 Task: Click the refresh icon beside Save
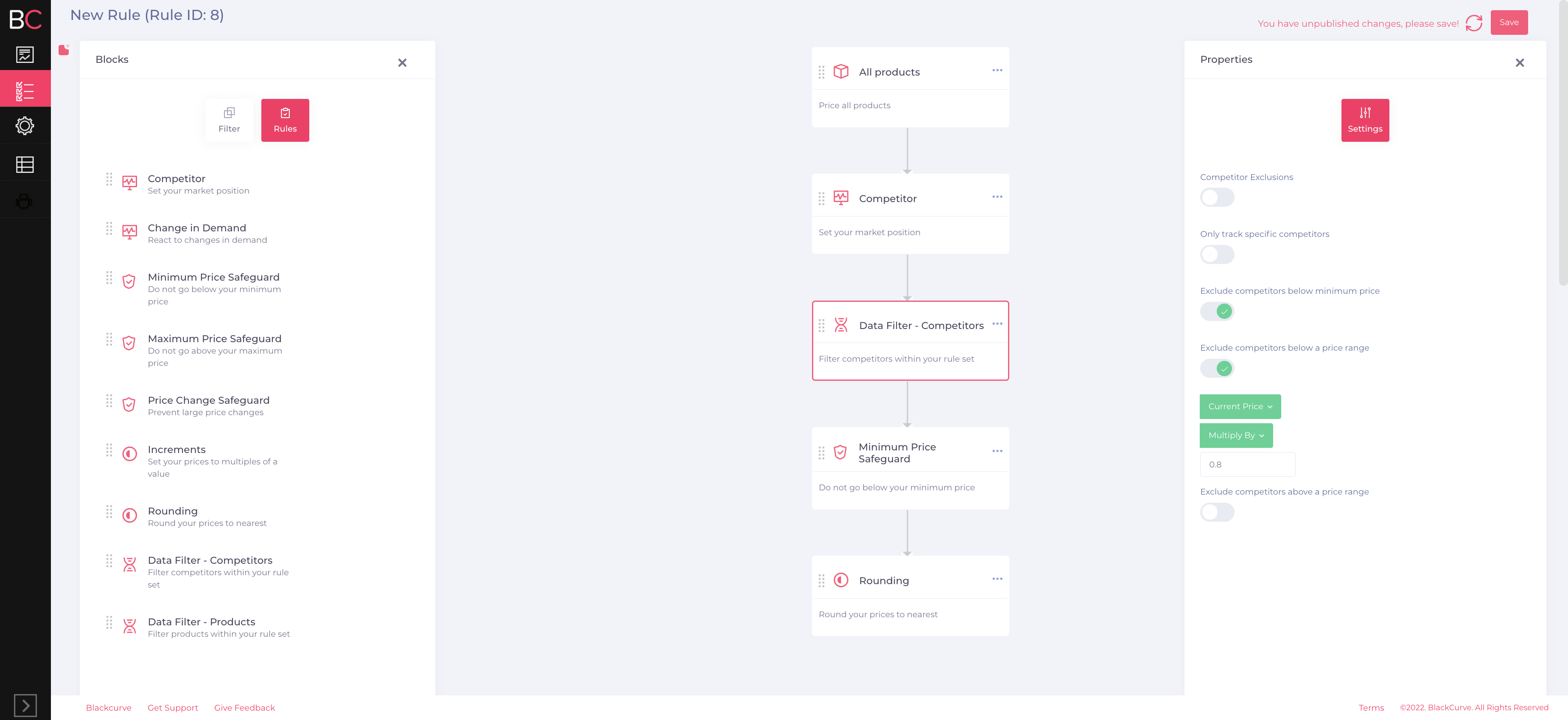click(1474, 23)
